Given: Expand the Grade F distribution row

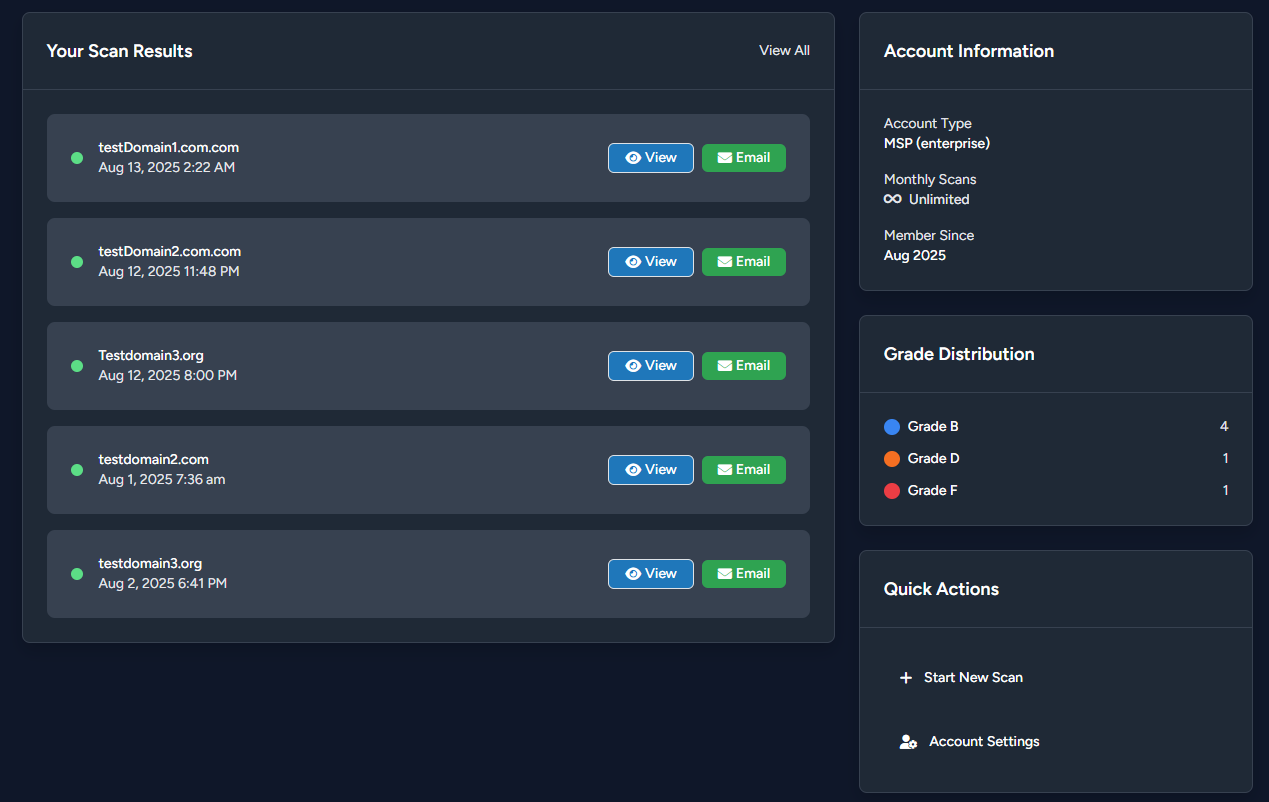Looking at the screenshot, I should (x=1056, y=490).
